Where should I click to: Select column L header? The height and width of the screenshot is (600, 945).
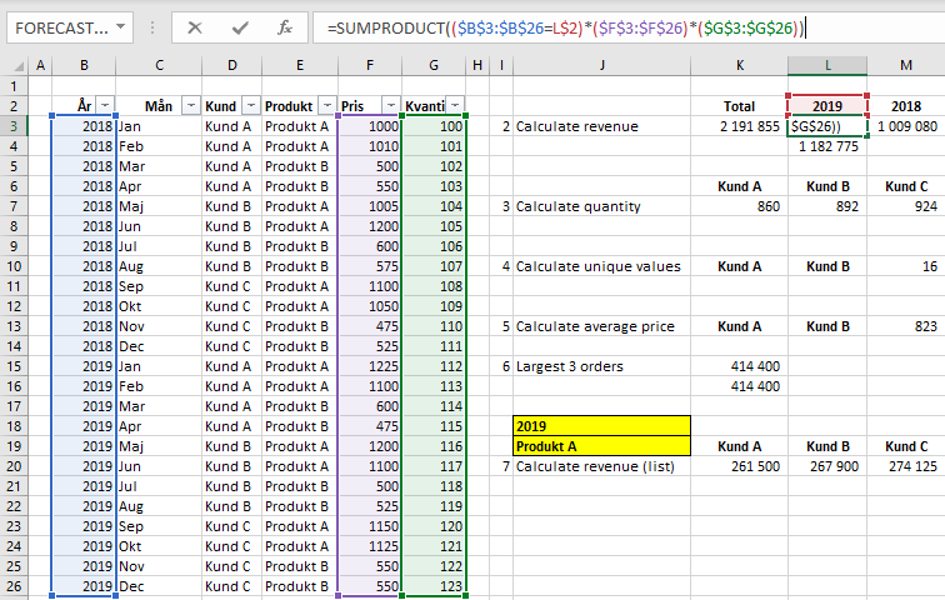pos(827,65)
